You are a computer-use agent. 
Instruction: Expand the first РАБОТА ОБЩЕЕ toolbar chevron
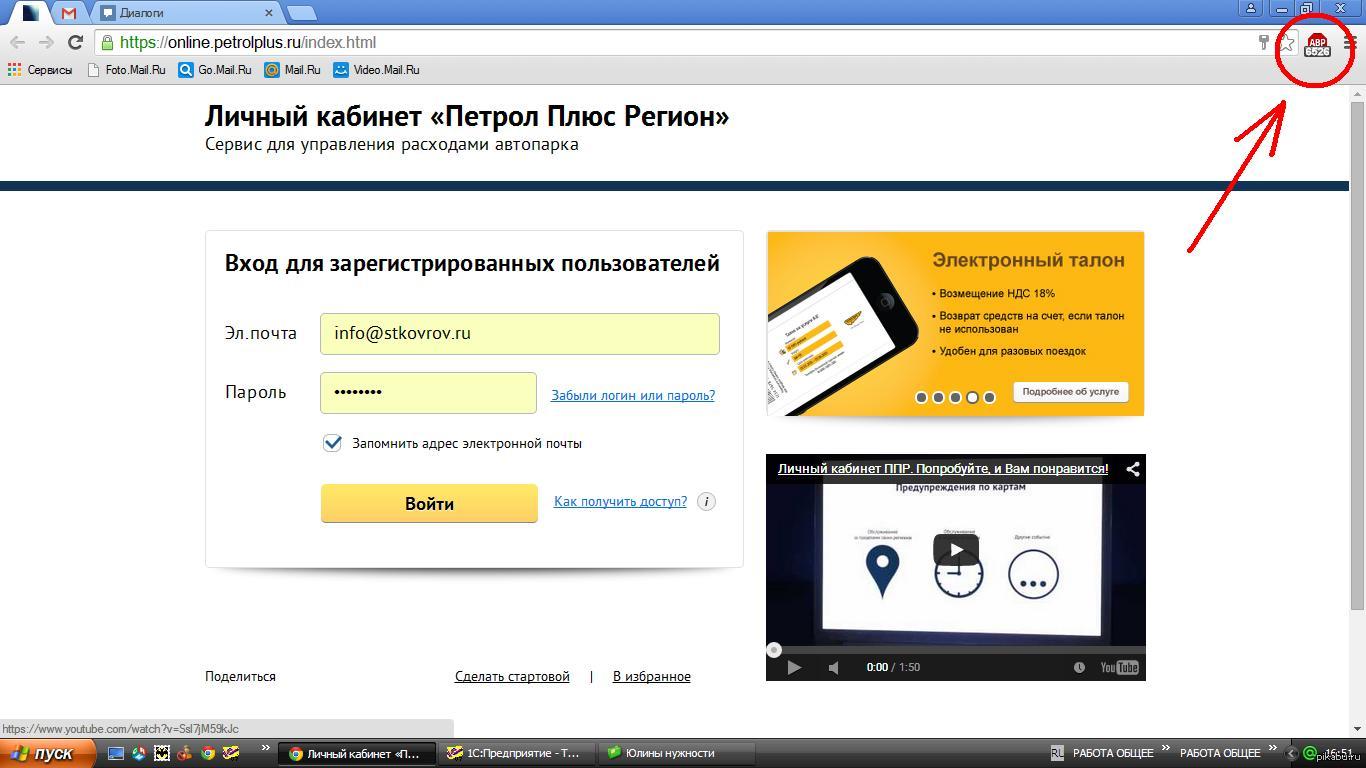1165,748
